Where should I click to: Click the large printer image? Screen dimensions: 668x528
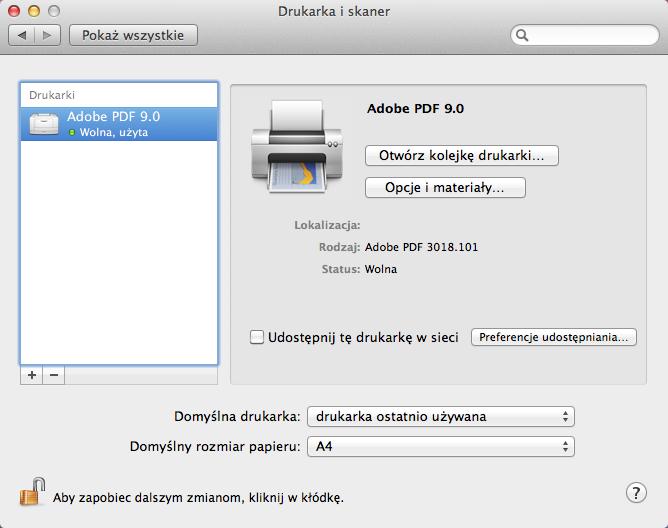click(x=297, y=147)
